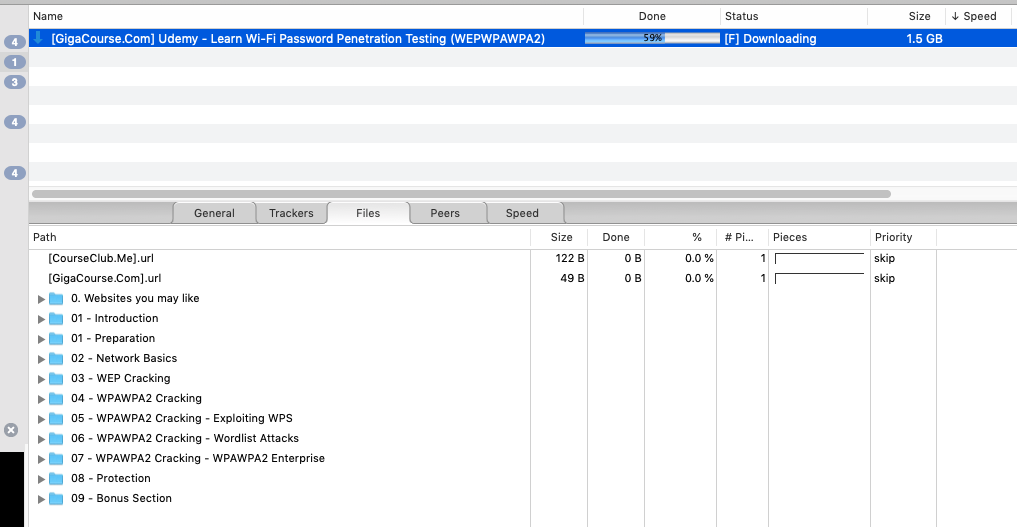Click folder icon of "02 - Network Basics"
The width and height of the screenshot is (1017, 527).
(56, 359)
